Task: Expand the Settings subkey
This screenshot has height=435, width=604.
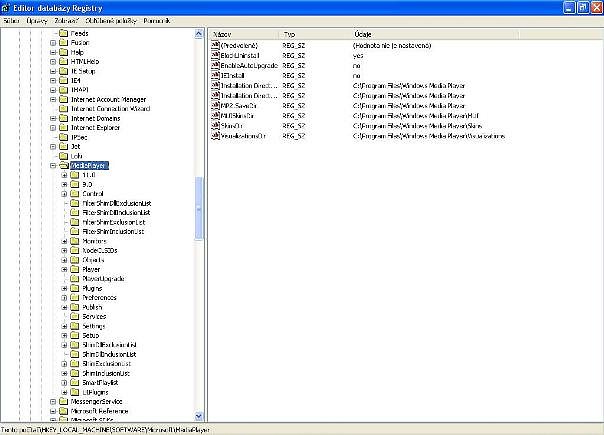Action: [x=64, y=326]
